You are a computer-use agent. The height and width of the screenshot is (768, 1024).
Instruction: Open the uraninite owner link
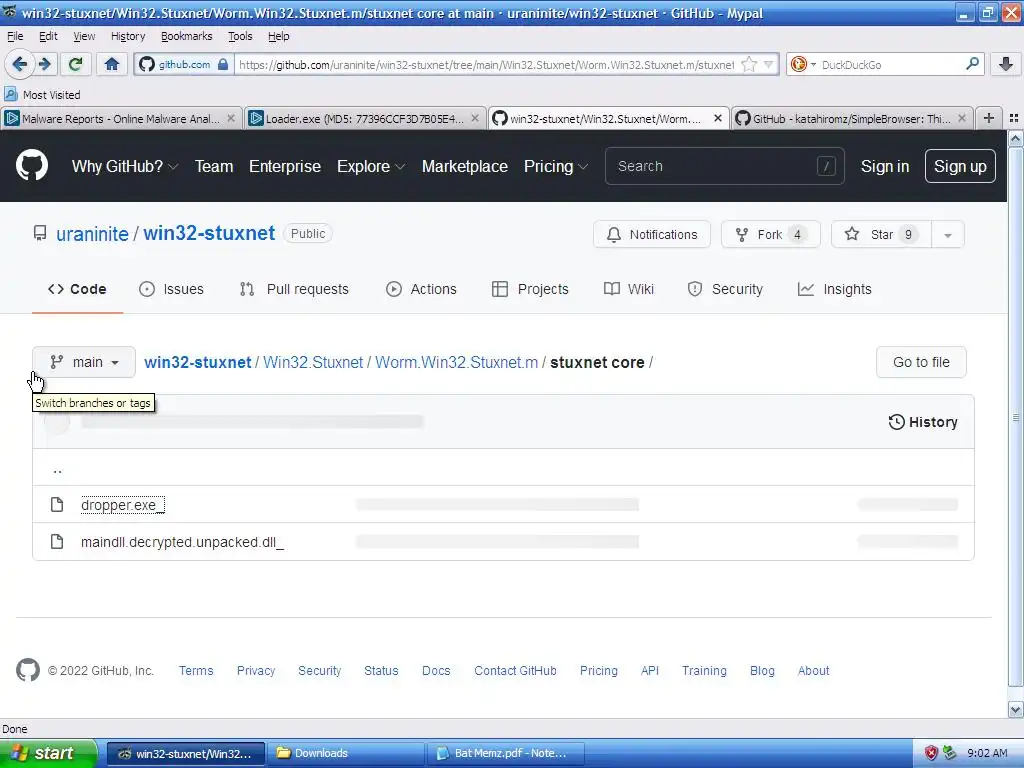tap(92, 234)
